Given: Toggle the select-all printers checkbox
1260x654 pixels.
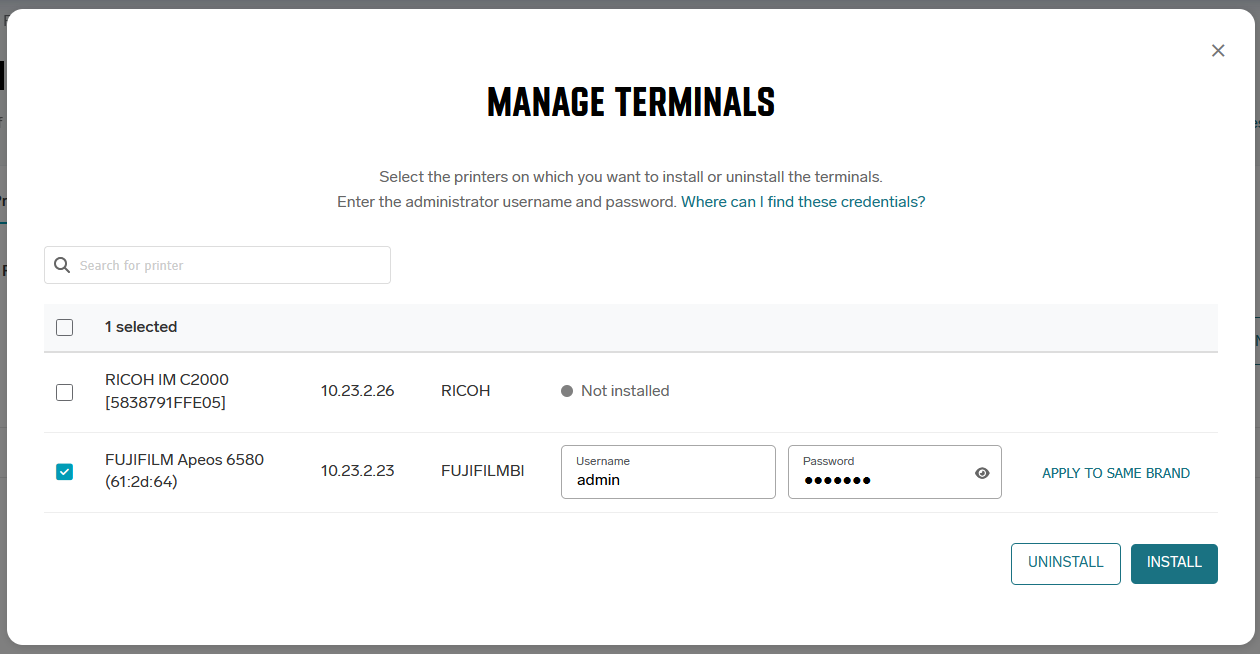Looking at the screenshot, I should (65, 327).
